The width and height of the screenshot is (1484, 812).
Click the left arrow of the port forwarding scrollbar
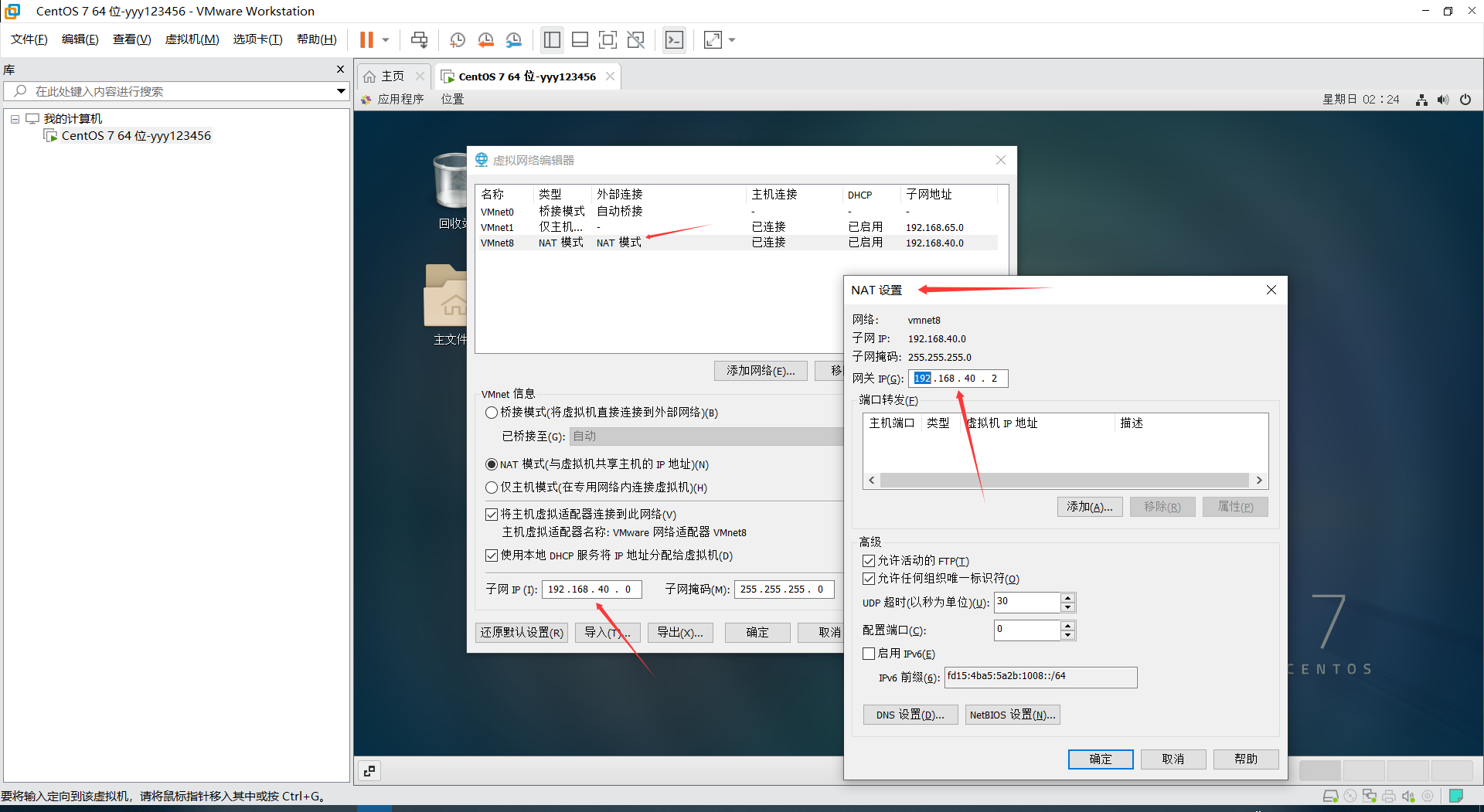(x=872, y=481)
